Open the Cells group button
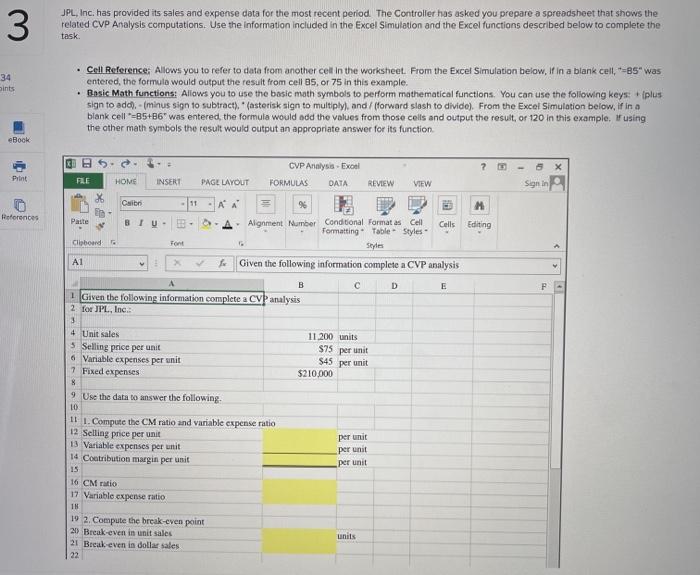700x575 pixels. pos(447,212)
